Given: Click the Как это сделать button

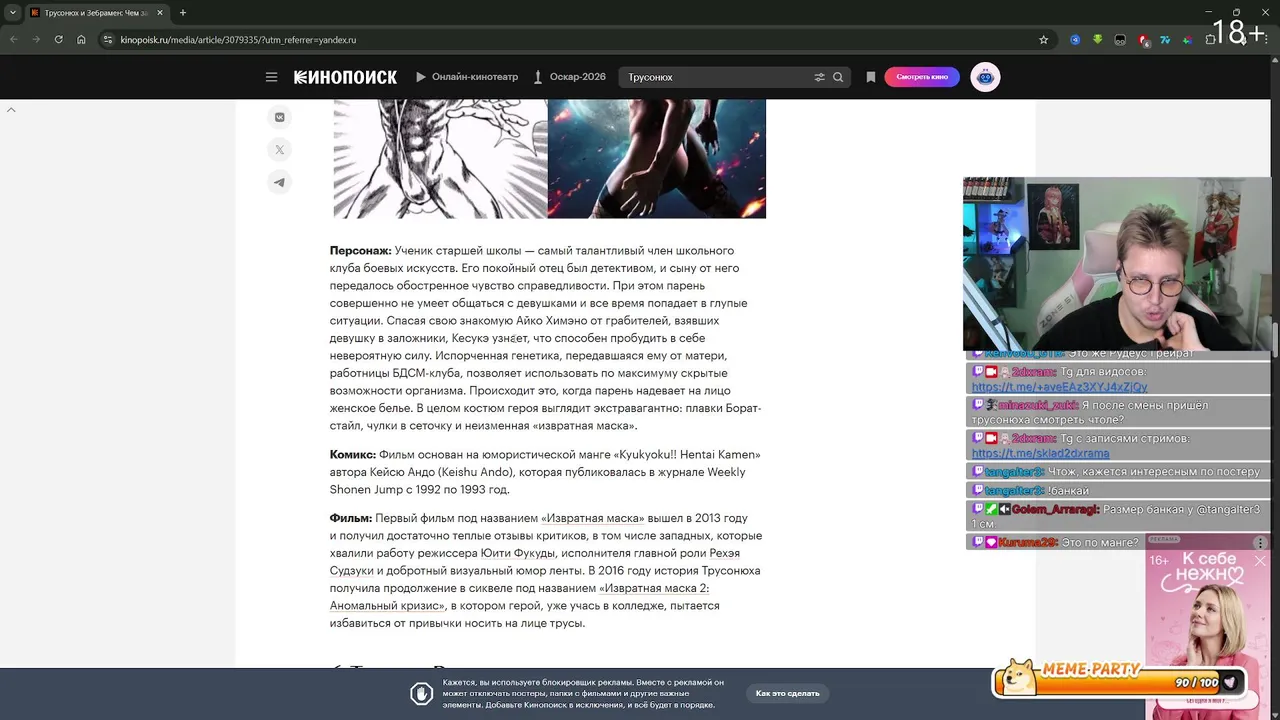Looking at the screenshot, I should click(787, 693).
